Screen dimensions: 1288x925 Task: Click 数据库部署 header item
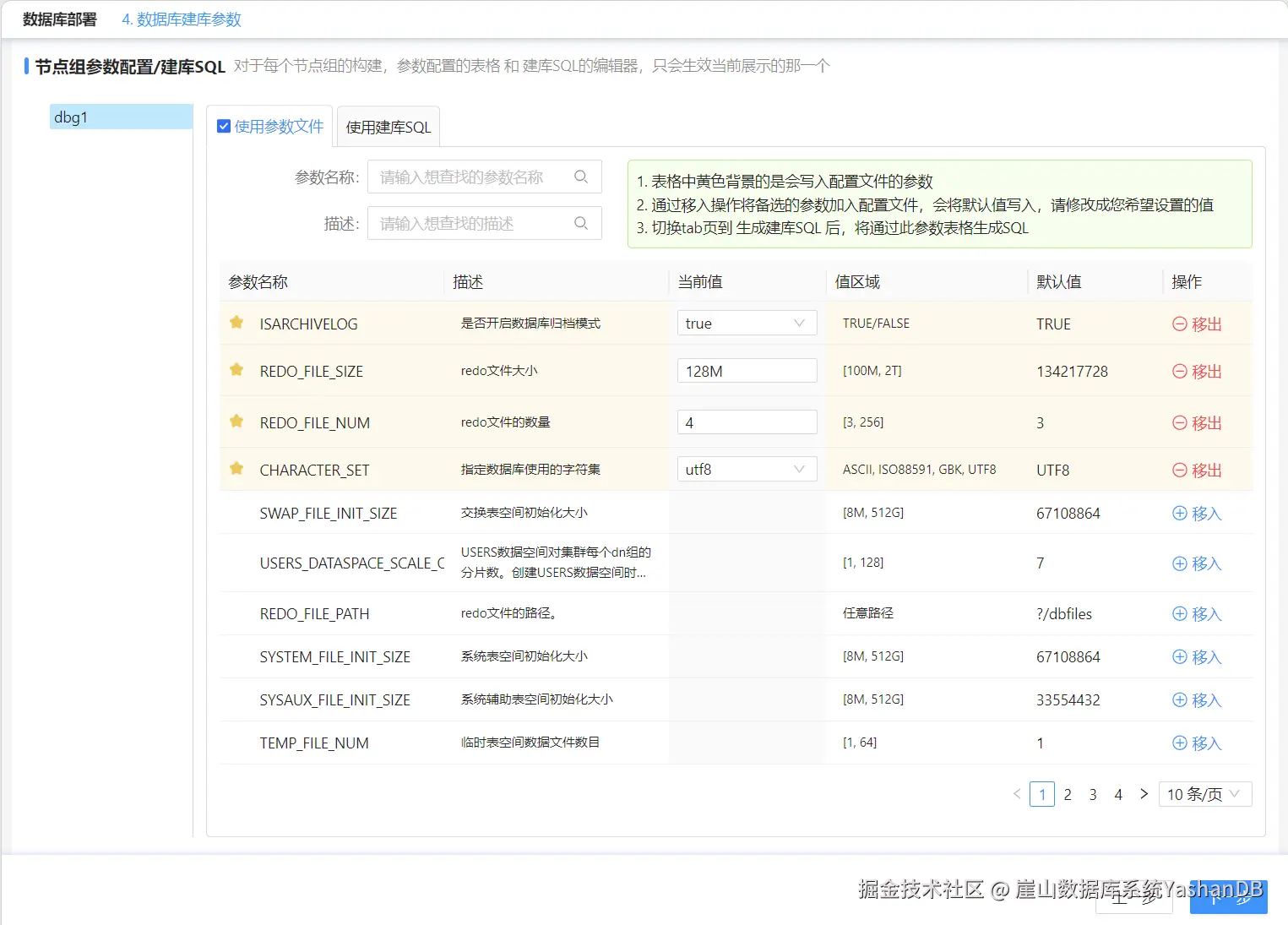[60, 19]
